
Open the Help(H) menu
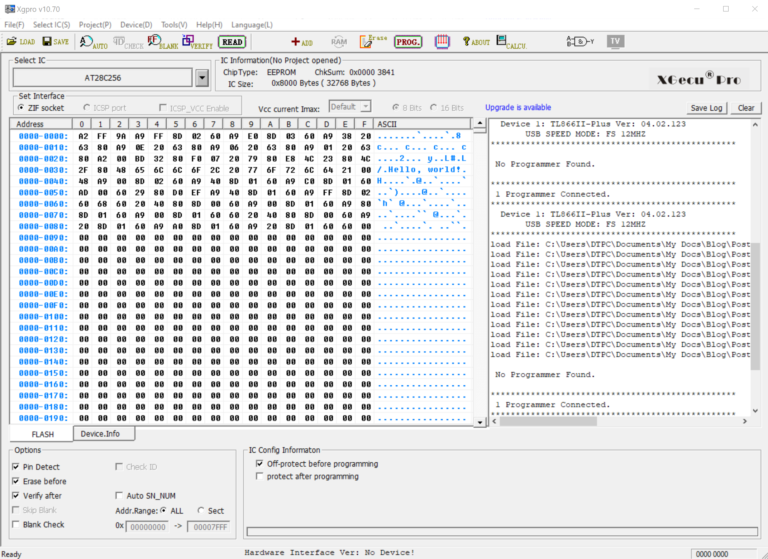click(x=209, y=24)
